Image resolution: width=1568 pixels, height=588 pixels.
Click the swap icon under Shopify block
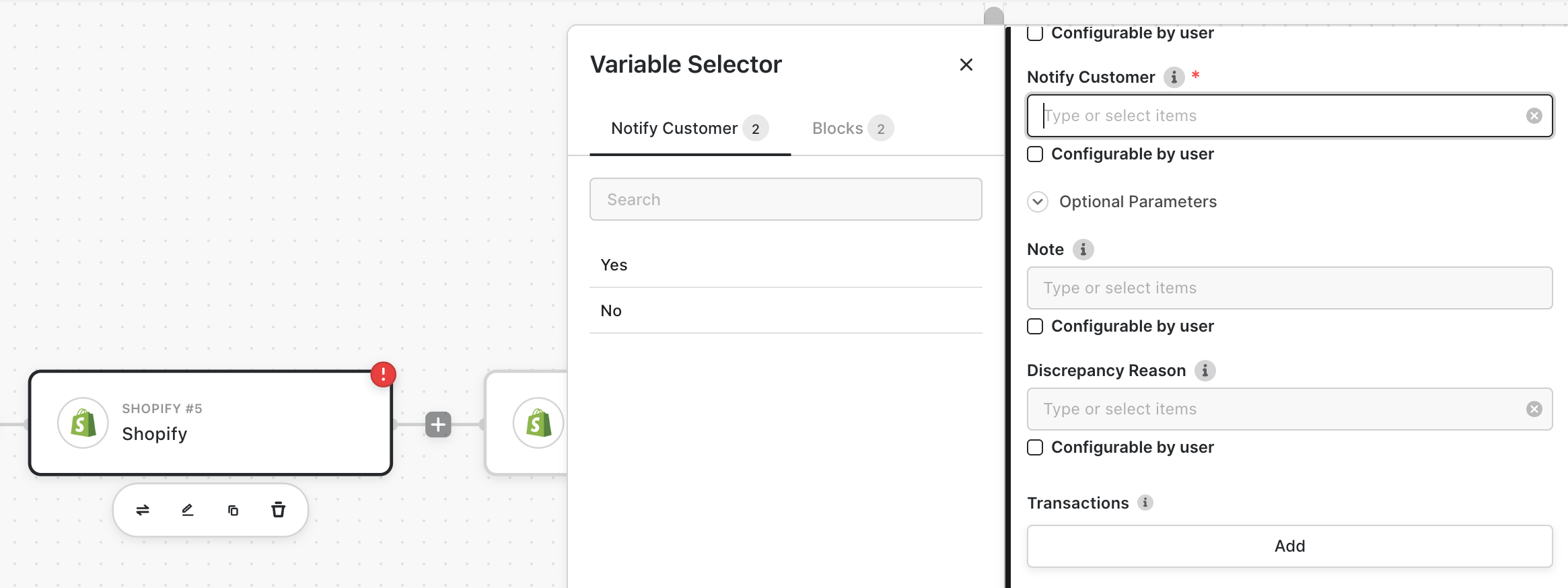(143, 510)
